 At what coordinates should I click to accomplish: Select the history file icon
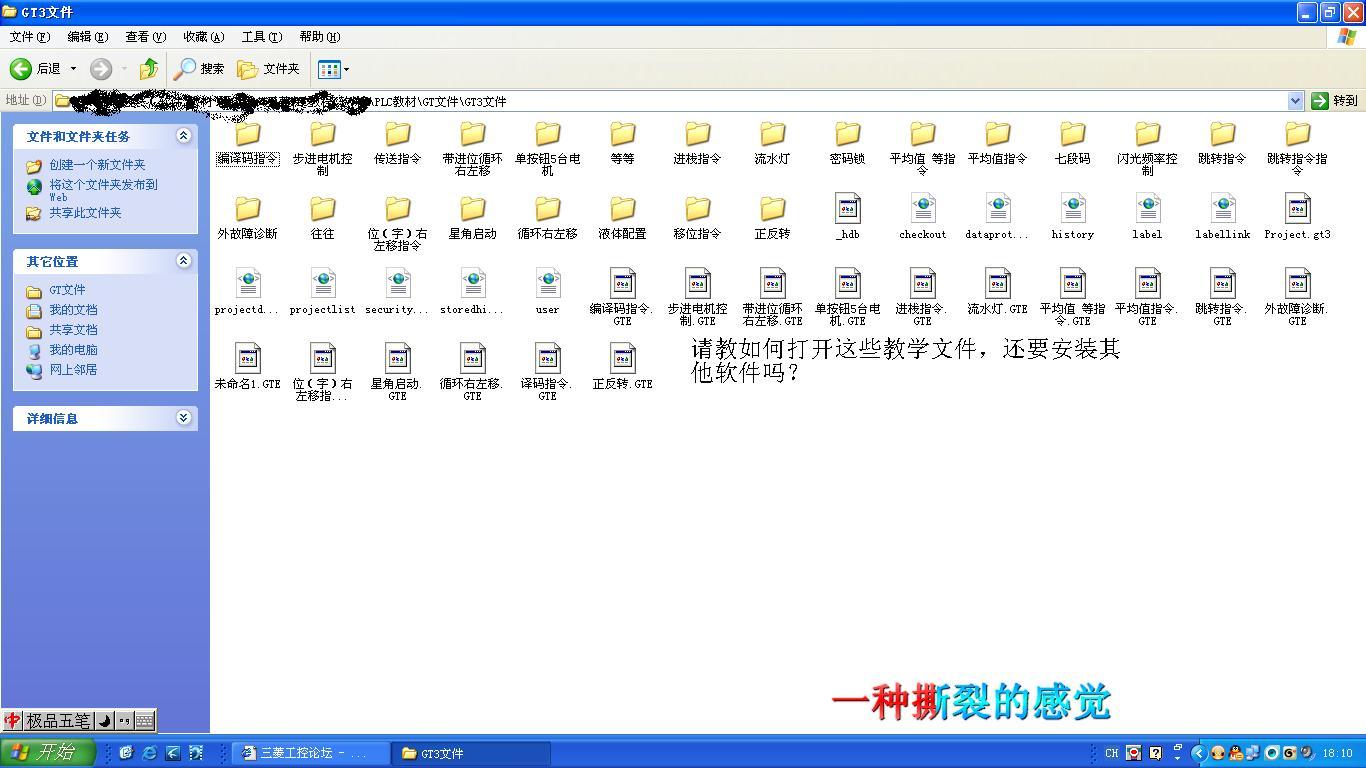pyautogui.click(x=1072, y=210)
